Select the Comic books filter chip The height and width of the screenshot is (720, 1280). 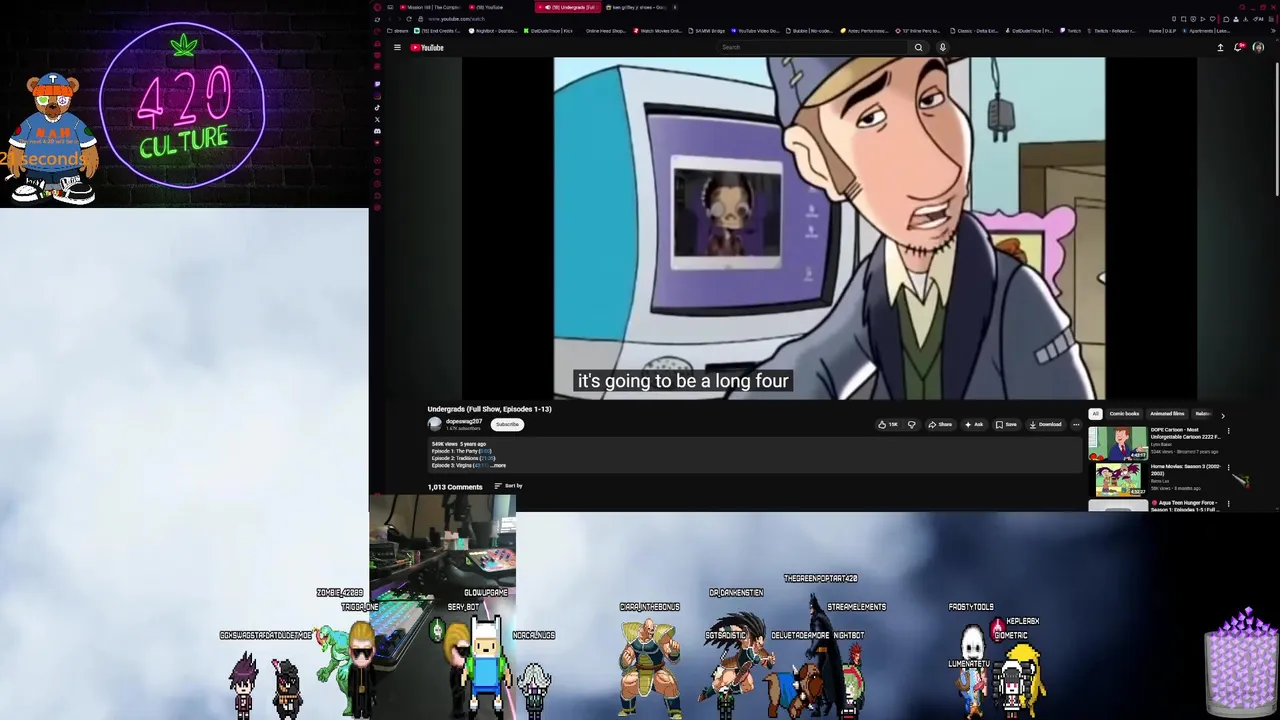pyautogui.click(x=1124, y=414)
